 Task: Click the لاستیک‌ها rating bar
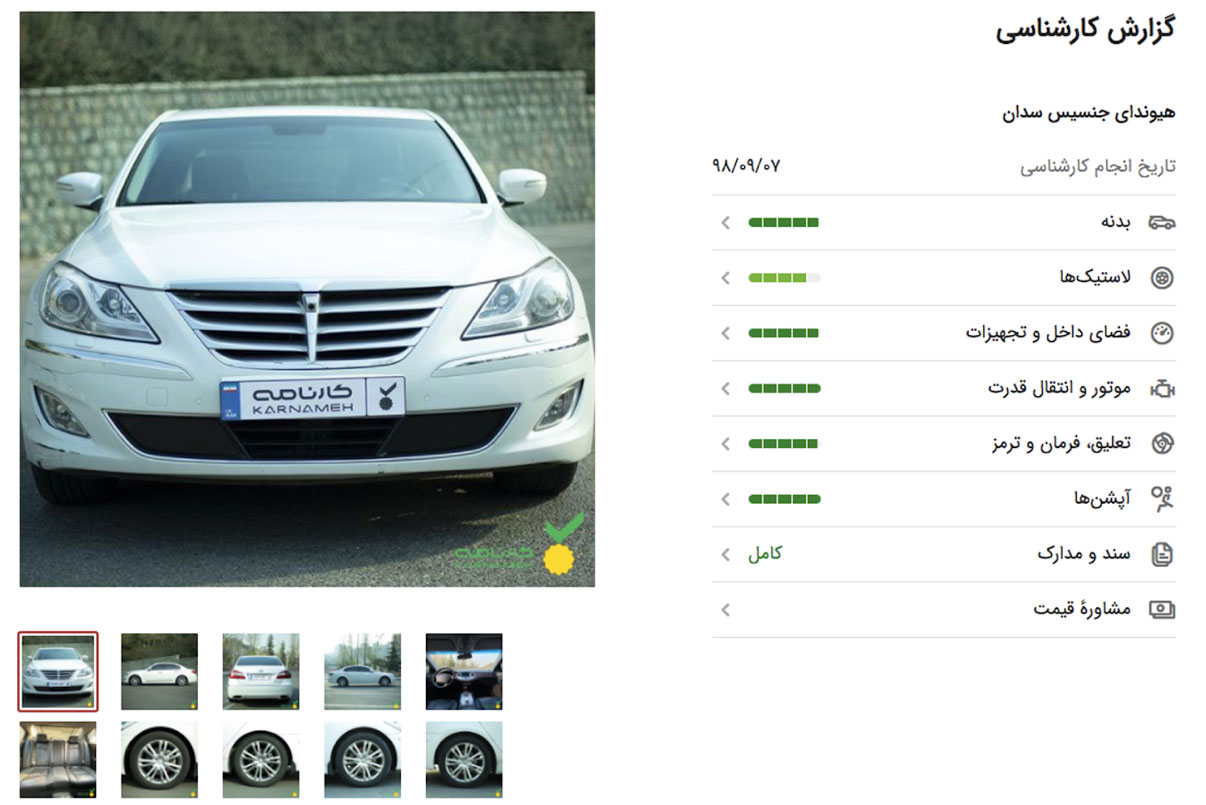(784, 277)
